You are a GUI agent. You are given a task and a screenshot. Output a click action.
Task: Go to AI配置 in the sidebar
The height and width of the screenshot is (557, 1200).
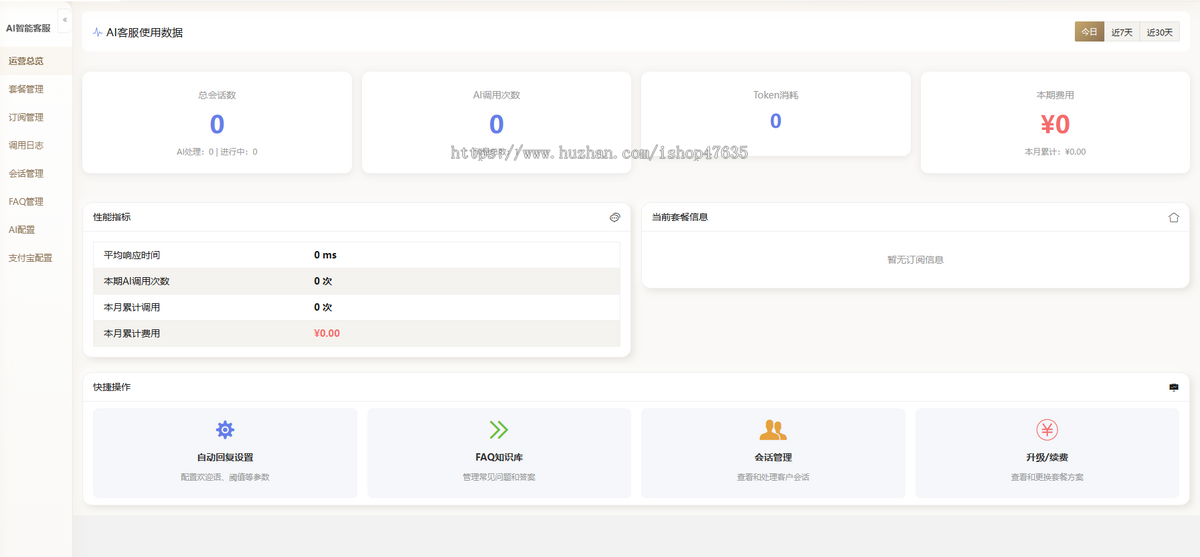tap(36, 229)
